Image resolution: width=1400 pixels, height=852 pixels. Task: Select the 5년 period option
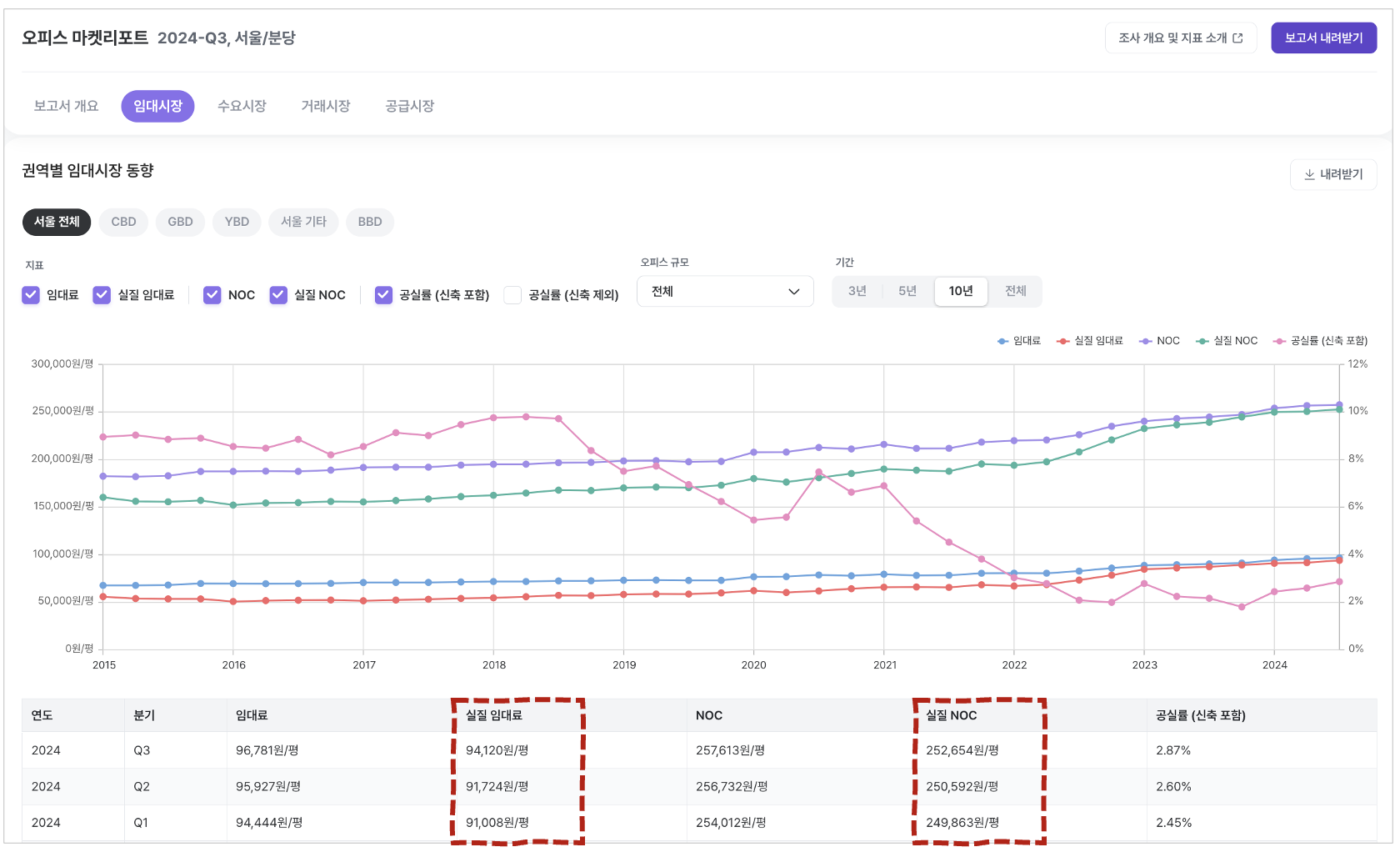[907, 291]
